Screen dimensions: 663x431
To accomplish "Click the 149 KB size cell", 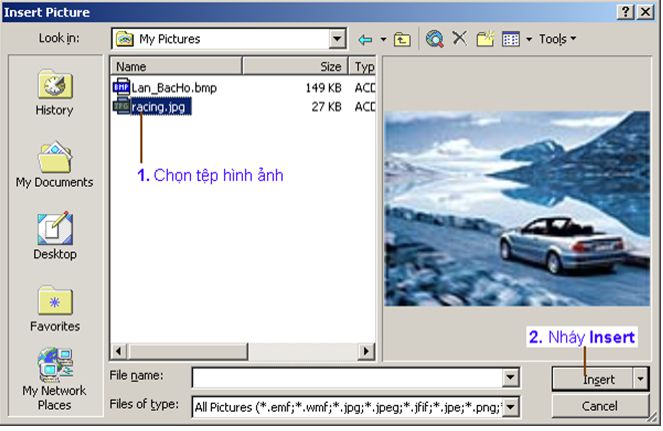I will (x=323, y=88).
